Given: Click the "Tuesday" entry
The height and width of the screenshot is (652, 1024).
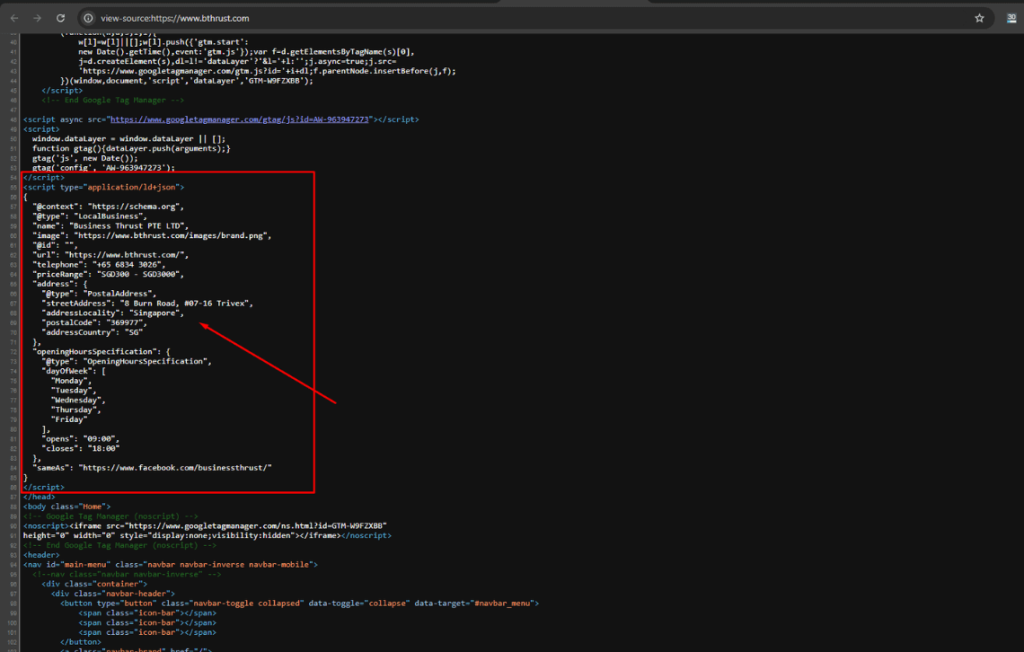Looking at the screenshot, I should click(74, 391).
